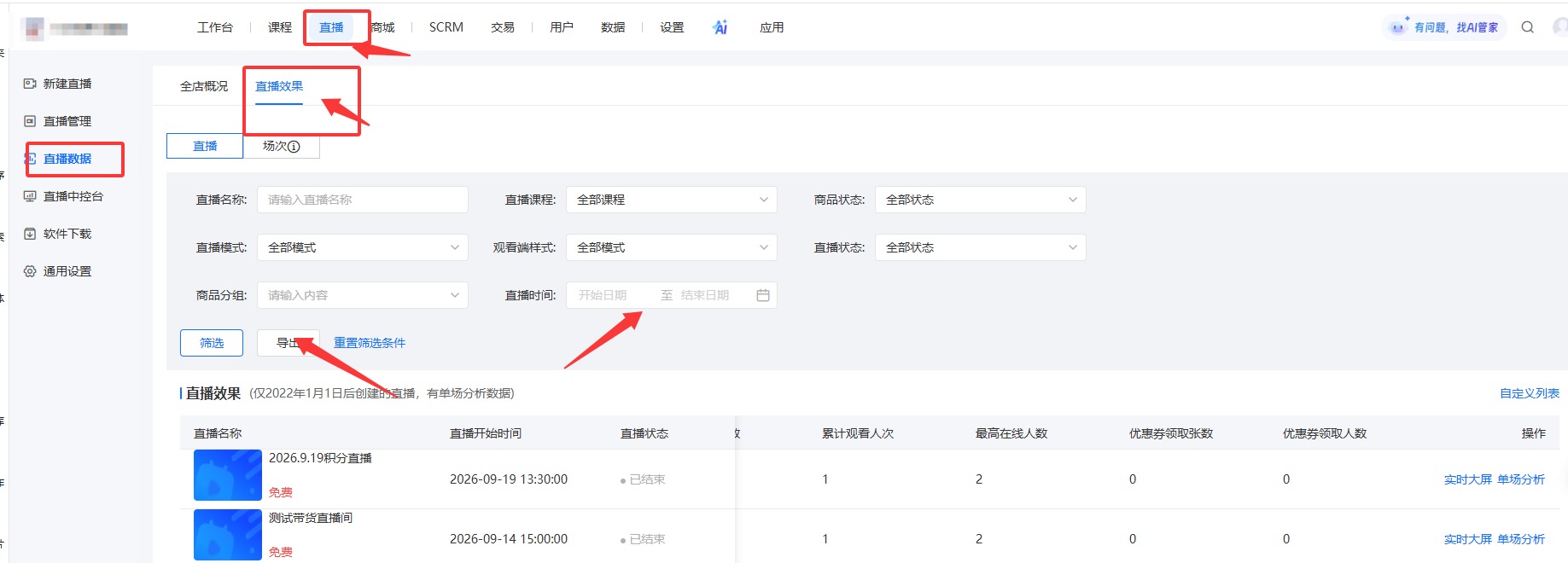Click the 直播中控台 monitor icon
1568x563 pixels.
(30, 196)
